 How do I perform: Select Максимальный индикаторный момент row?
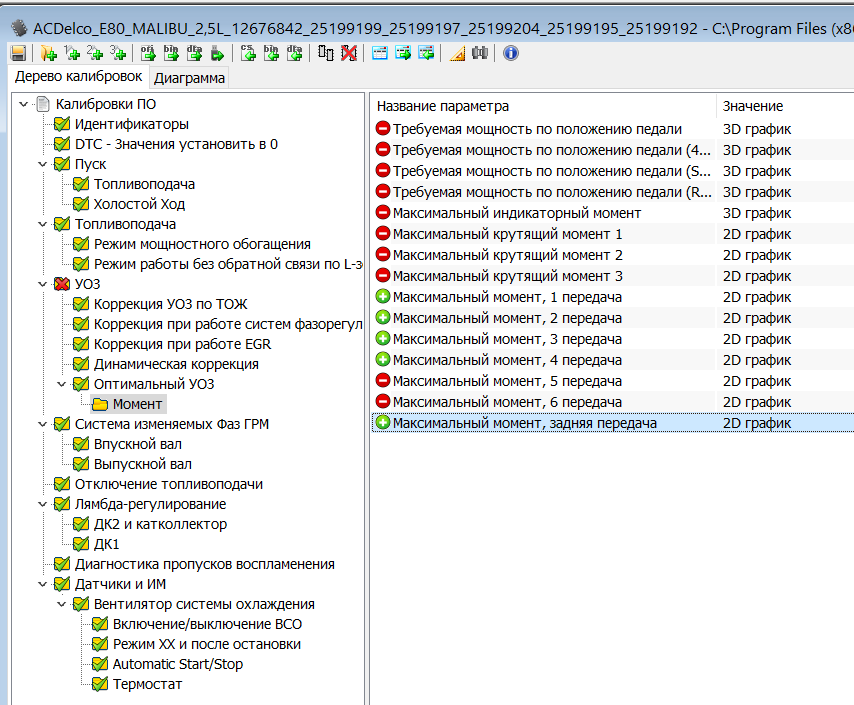pos(516,212)
